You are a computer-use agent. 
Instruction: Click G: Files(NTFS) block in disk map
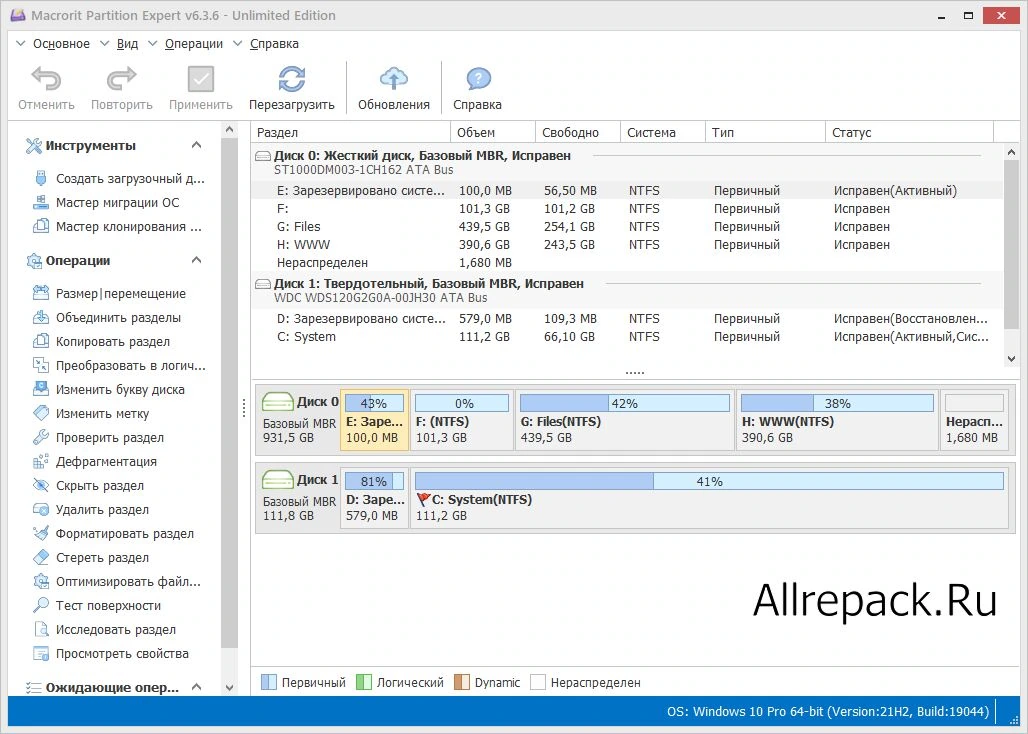pos(625,420)
